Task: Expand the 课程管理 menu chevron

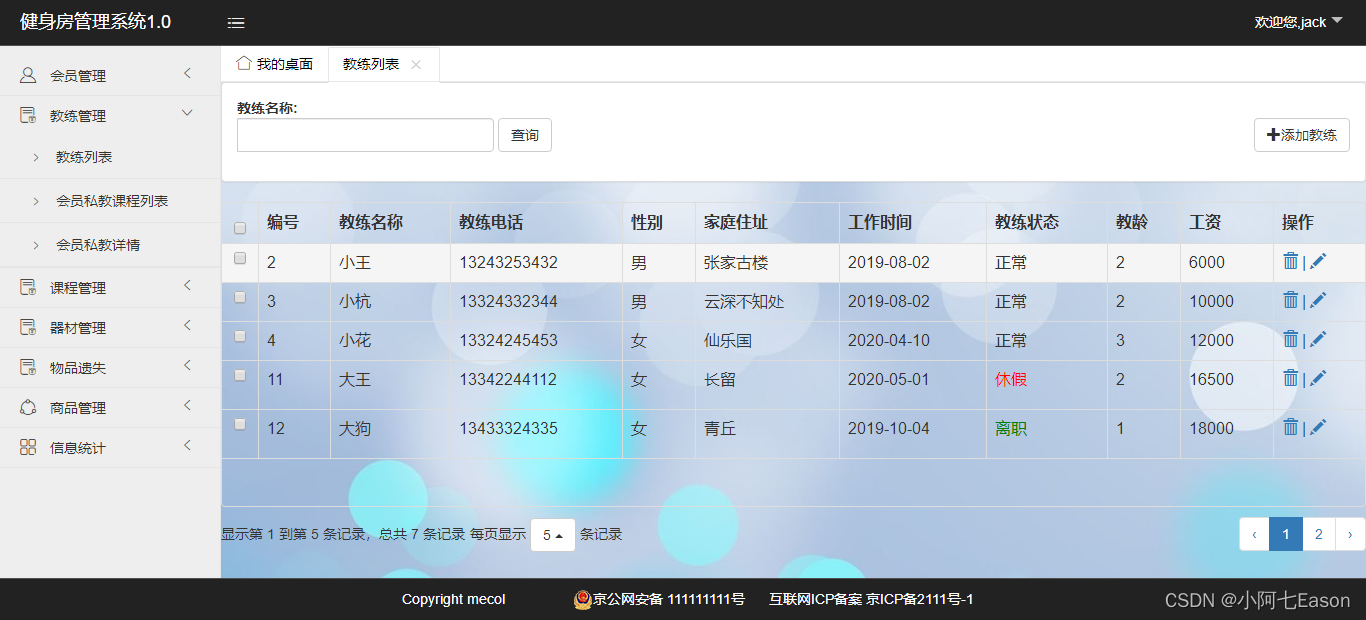Action: tap(187, 285)
